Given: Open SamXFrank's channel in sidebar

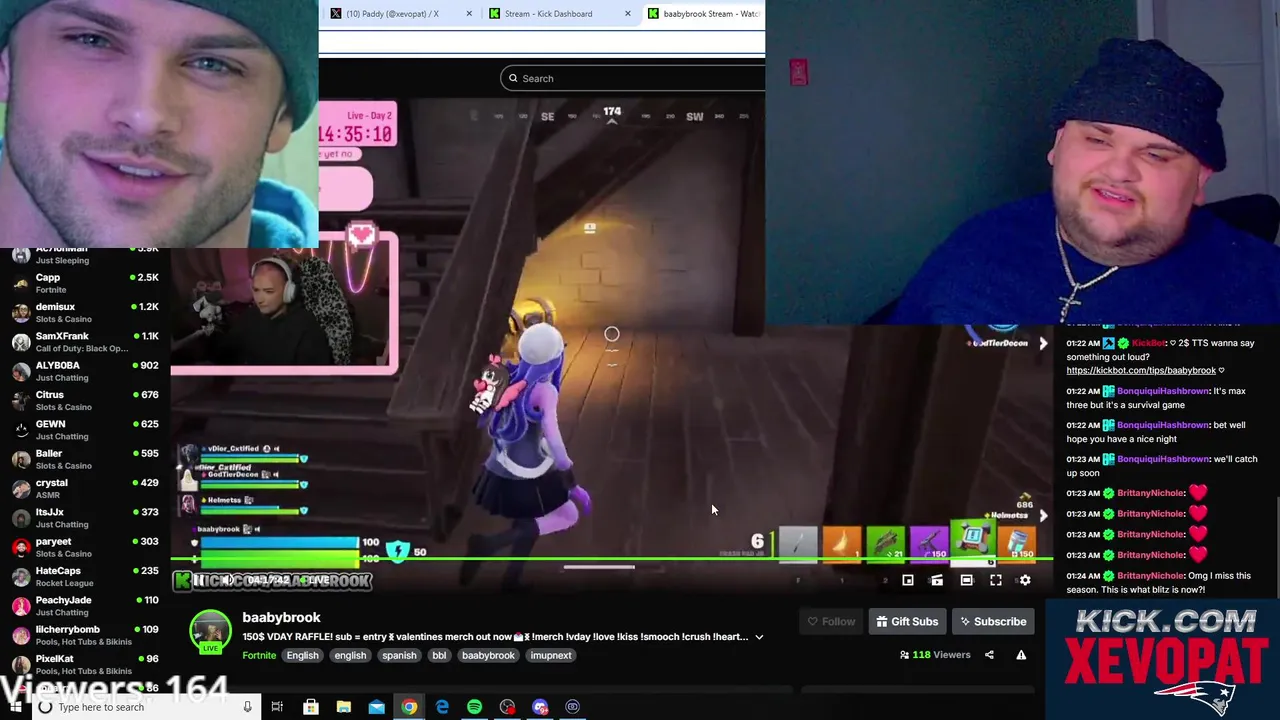Looking at the screenshot, I should pos(85,342).
